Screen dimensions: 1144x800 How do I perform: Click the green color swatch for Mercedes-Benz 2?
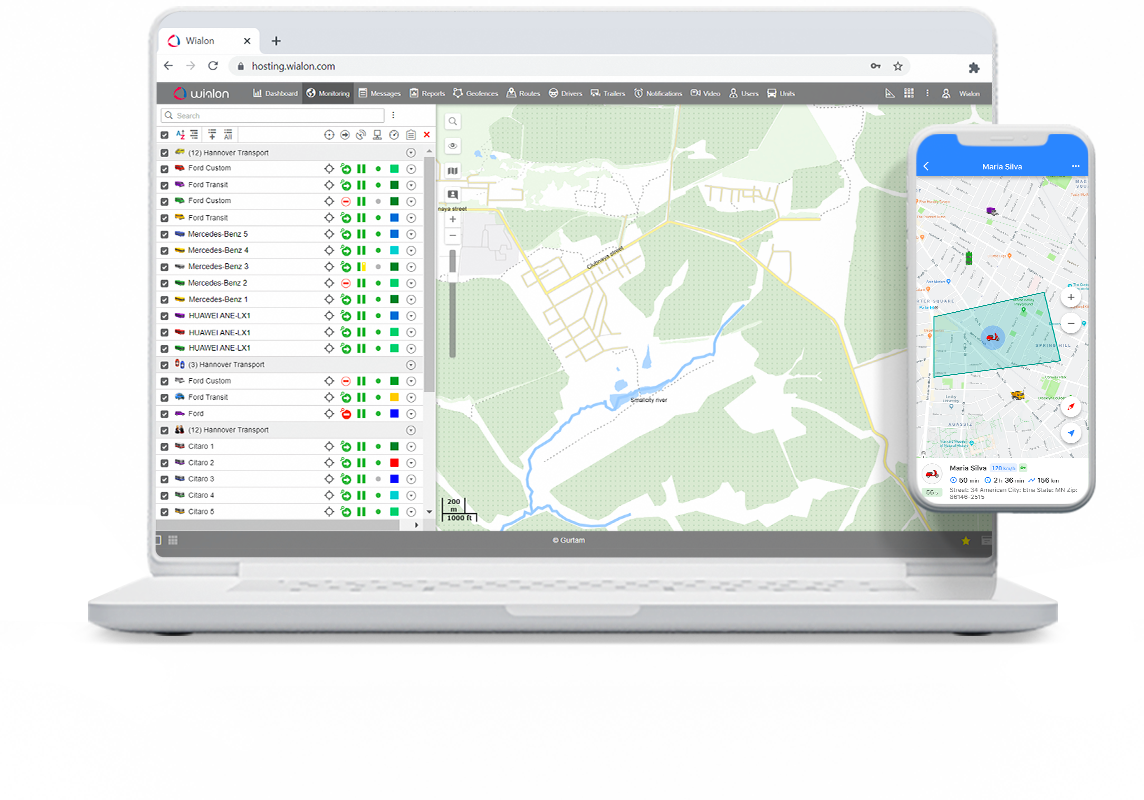(394, 283)
